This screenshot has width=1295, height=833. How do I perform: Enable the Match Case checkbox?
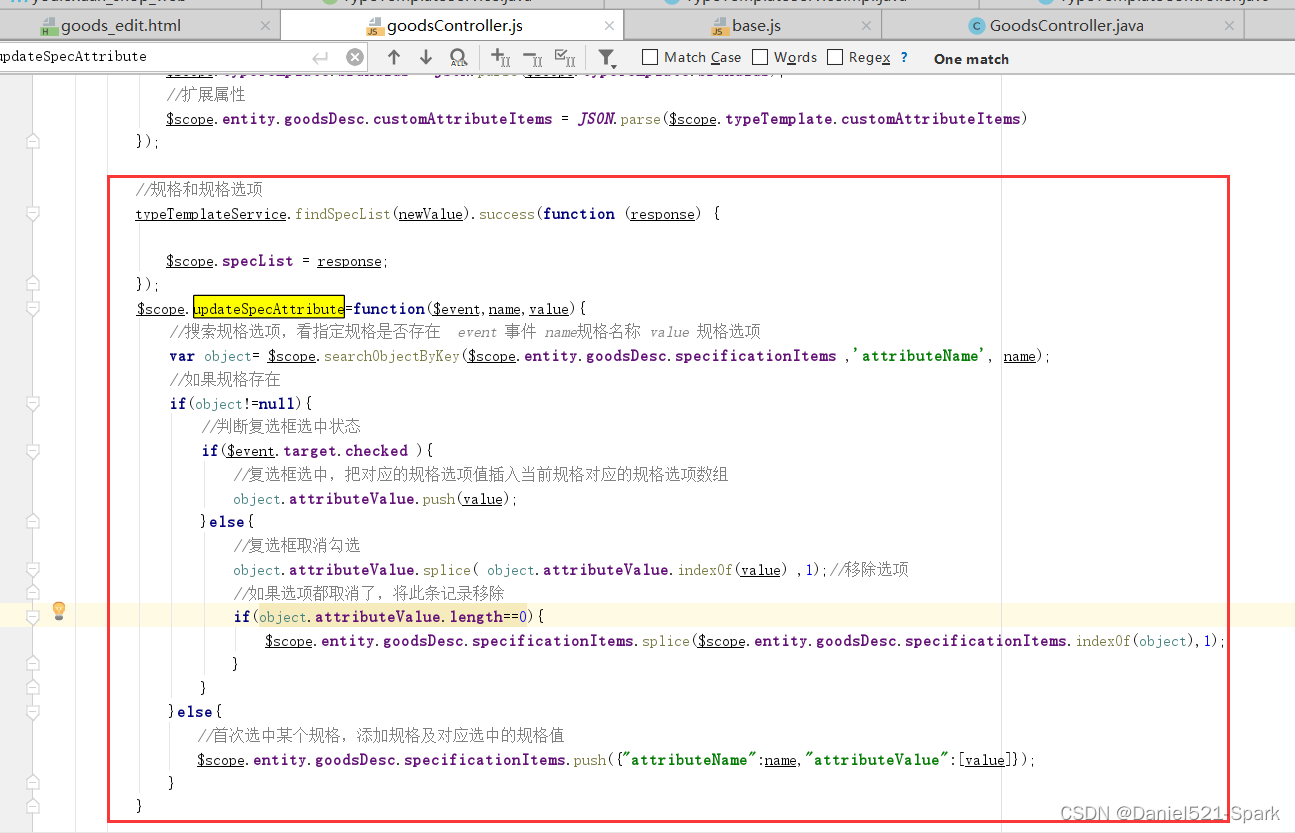pos(650,57)
